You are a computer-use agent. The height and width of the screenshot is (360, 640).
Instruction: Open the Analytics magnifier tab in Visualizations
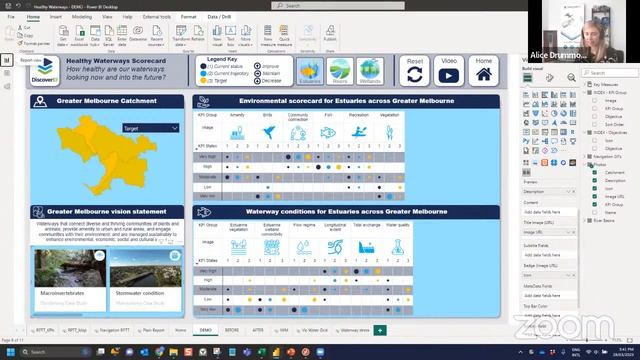pos(571,78)
